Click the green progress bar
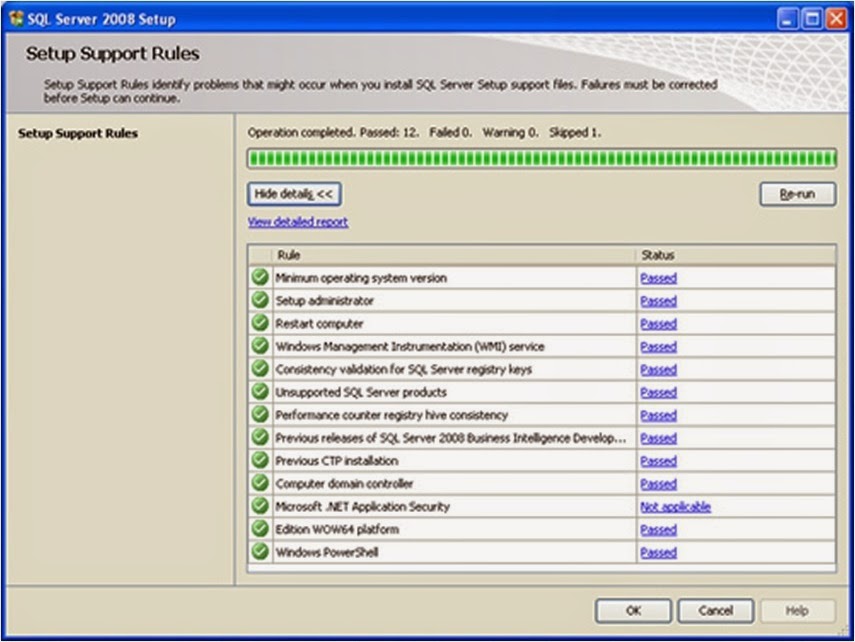855x642 pixels. tap(541, 159)
